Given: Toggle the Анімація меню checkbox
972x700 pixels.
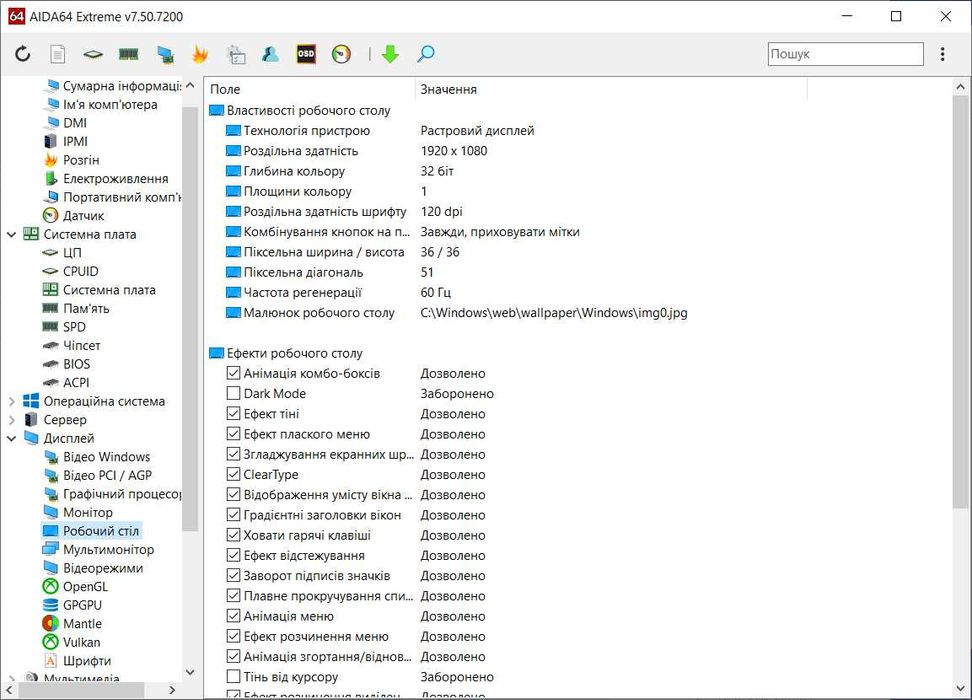Looking at the screenshot, I should 233,616.
